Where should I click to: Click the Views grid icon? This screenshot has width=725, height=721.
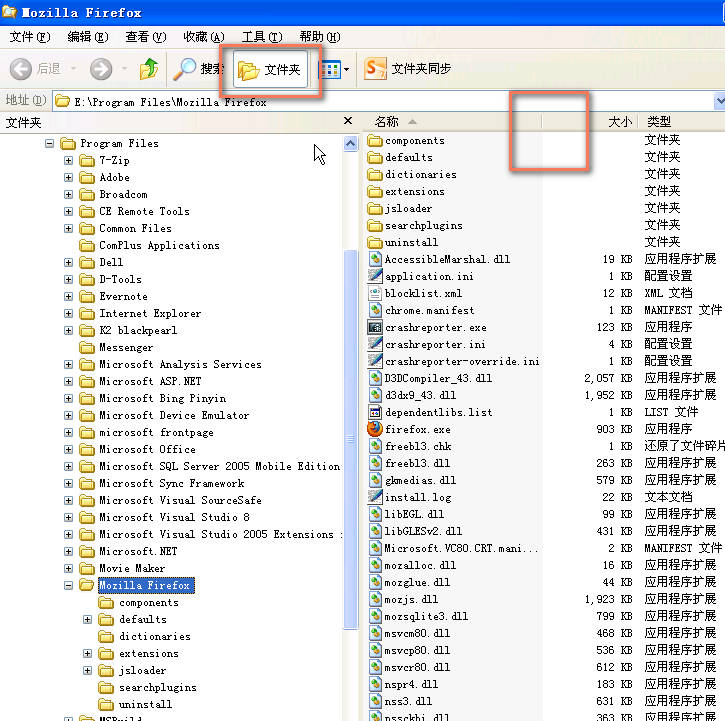coord(331,70)
